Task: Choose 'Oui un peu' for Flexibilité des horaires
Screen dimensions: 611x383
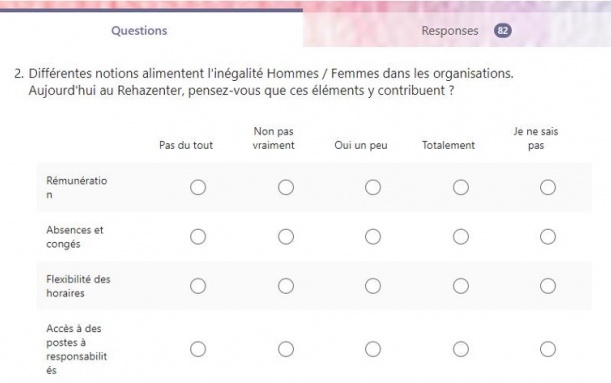Action: tap(373, 286)
